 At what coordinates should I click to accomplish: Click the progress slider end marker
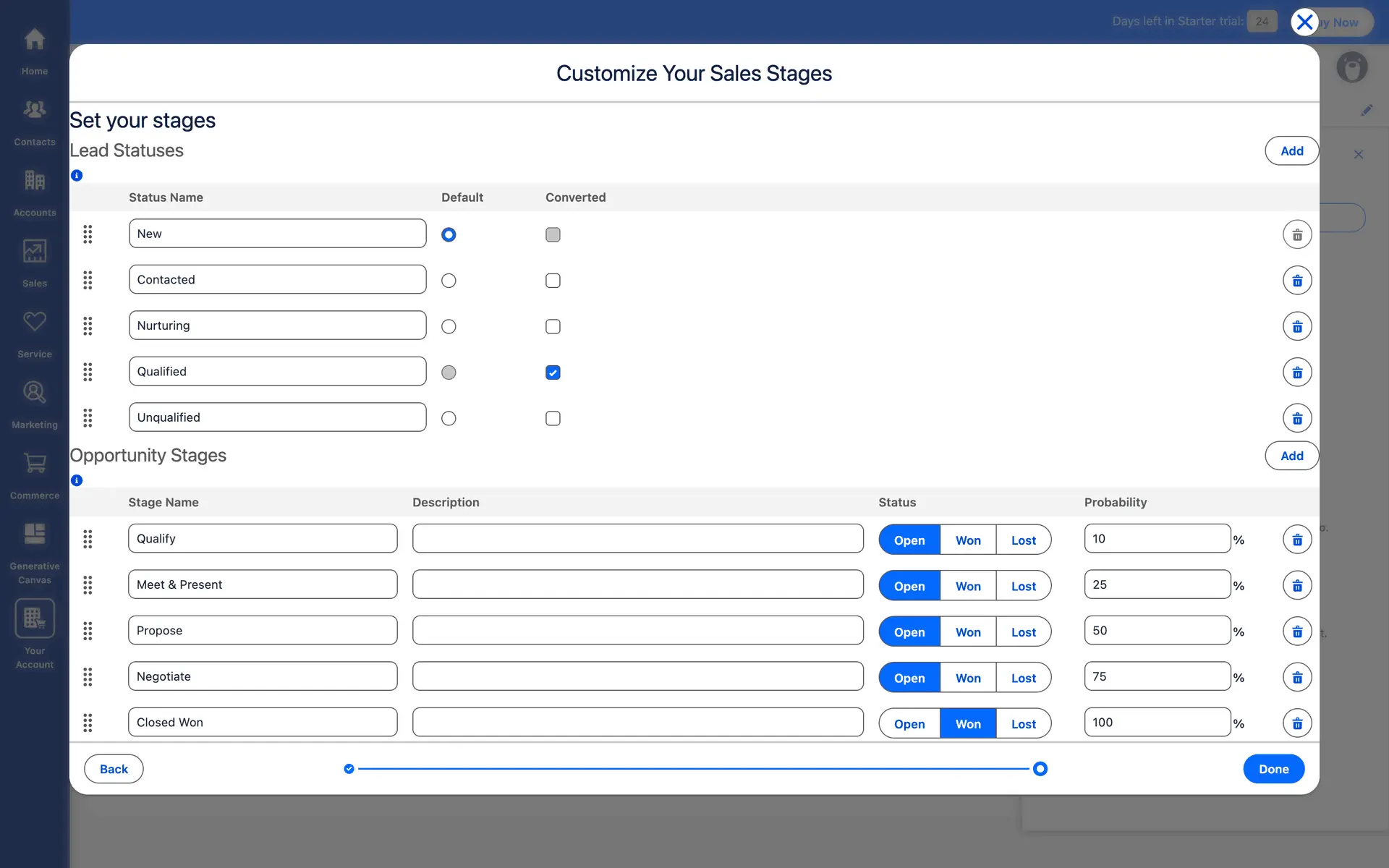point(1040,769)
